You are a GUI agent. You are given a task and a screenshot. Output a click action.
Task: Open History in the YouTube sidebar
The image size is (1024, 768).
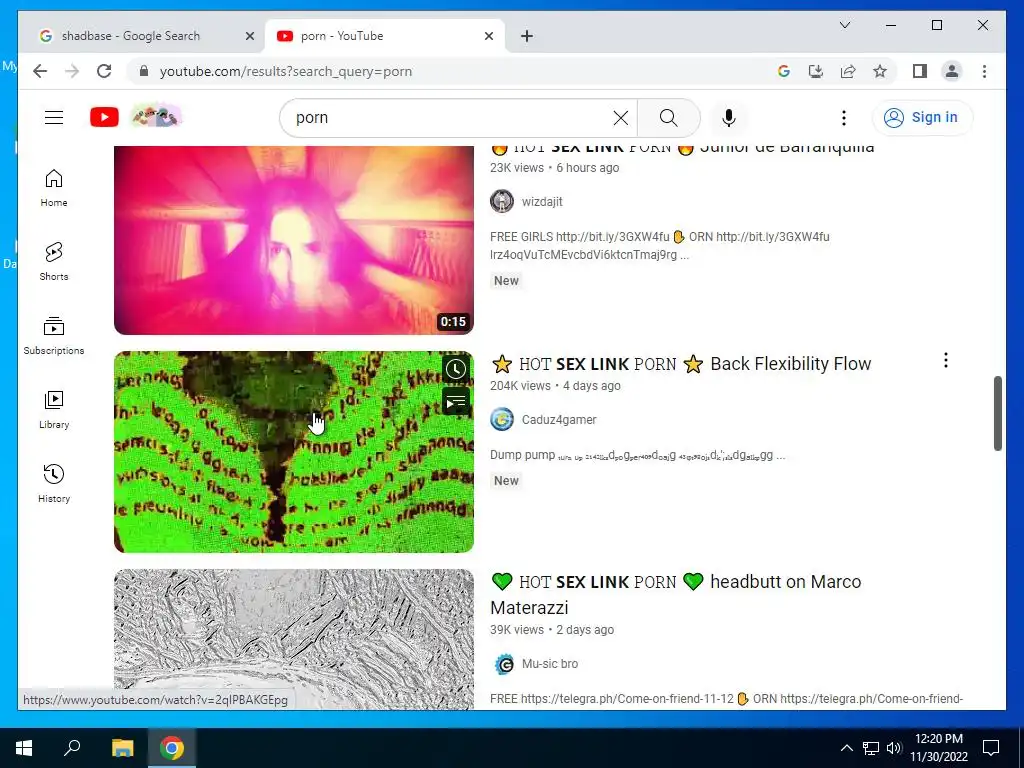54,483
